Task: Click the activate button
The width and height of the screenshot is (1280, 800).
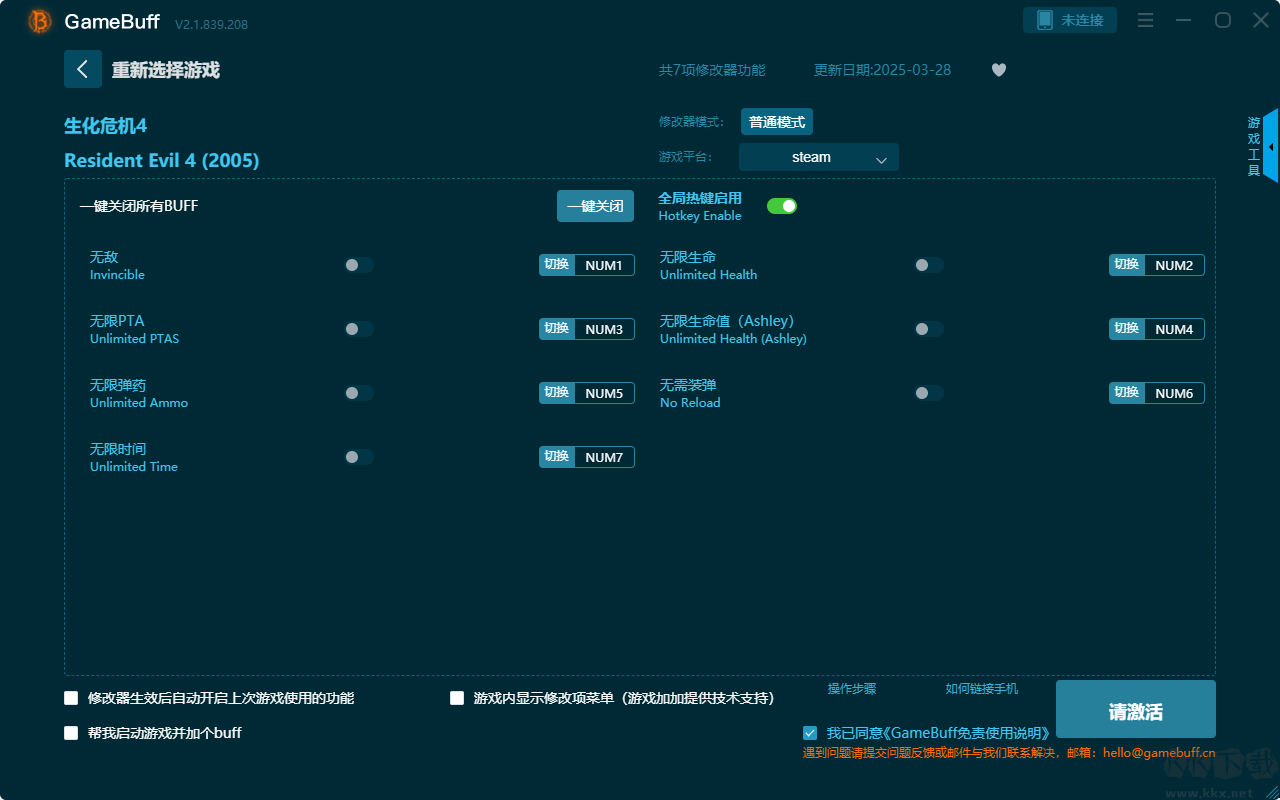Action: click(1135, 710)
